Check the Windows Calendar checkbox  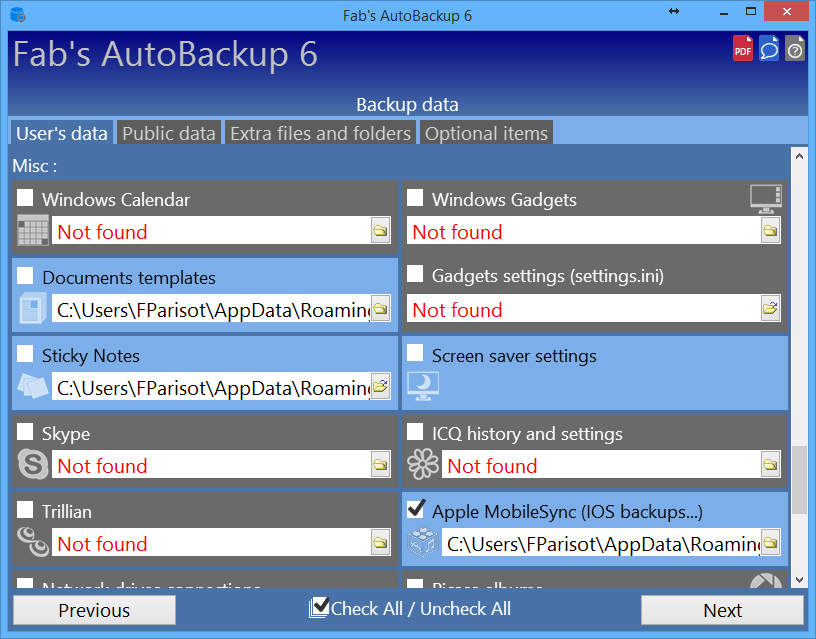click(x=25, y=198)
